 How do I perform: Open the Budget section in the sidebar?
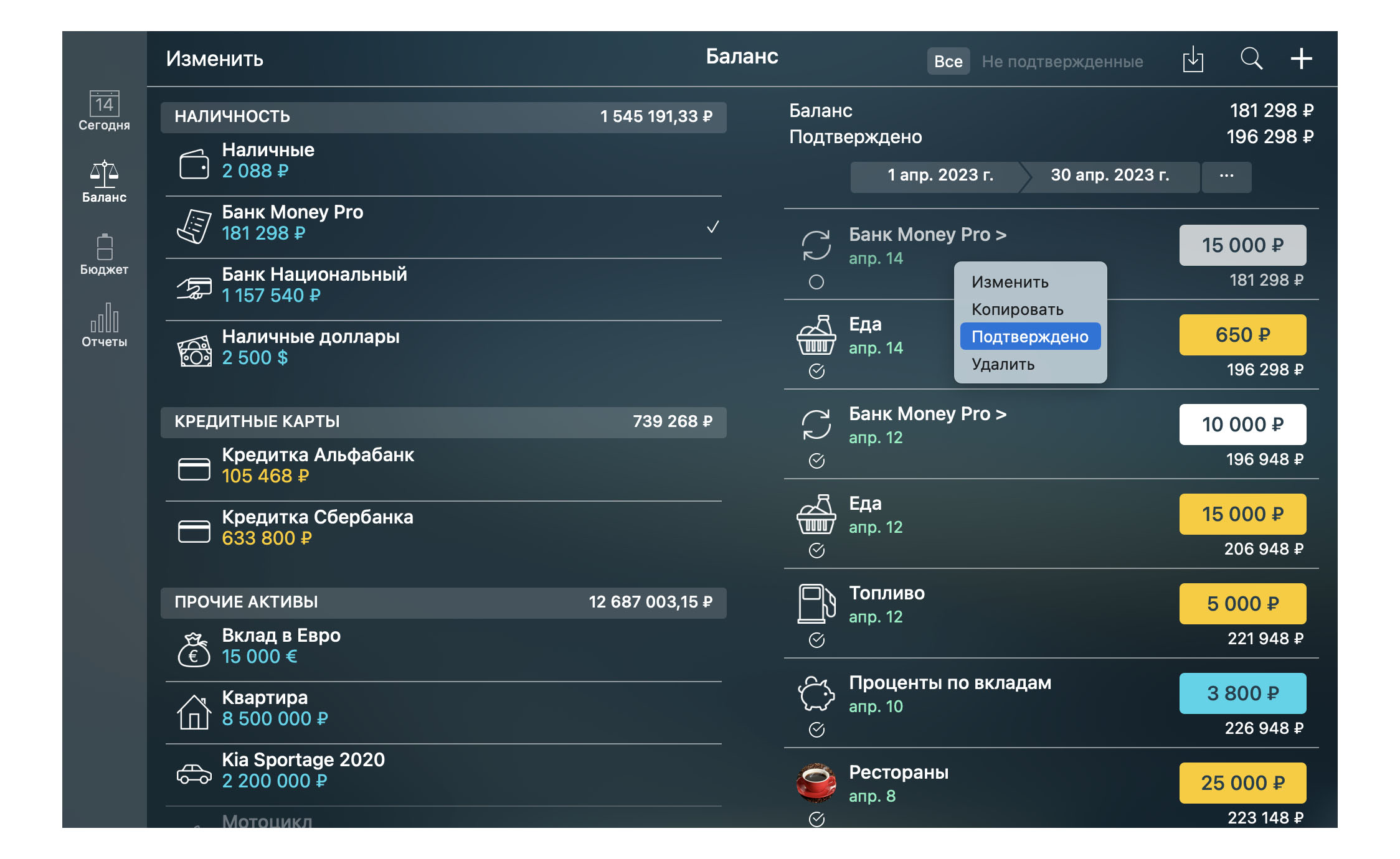tap(104, 255)
